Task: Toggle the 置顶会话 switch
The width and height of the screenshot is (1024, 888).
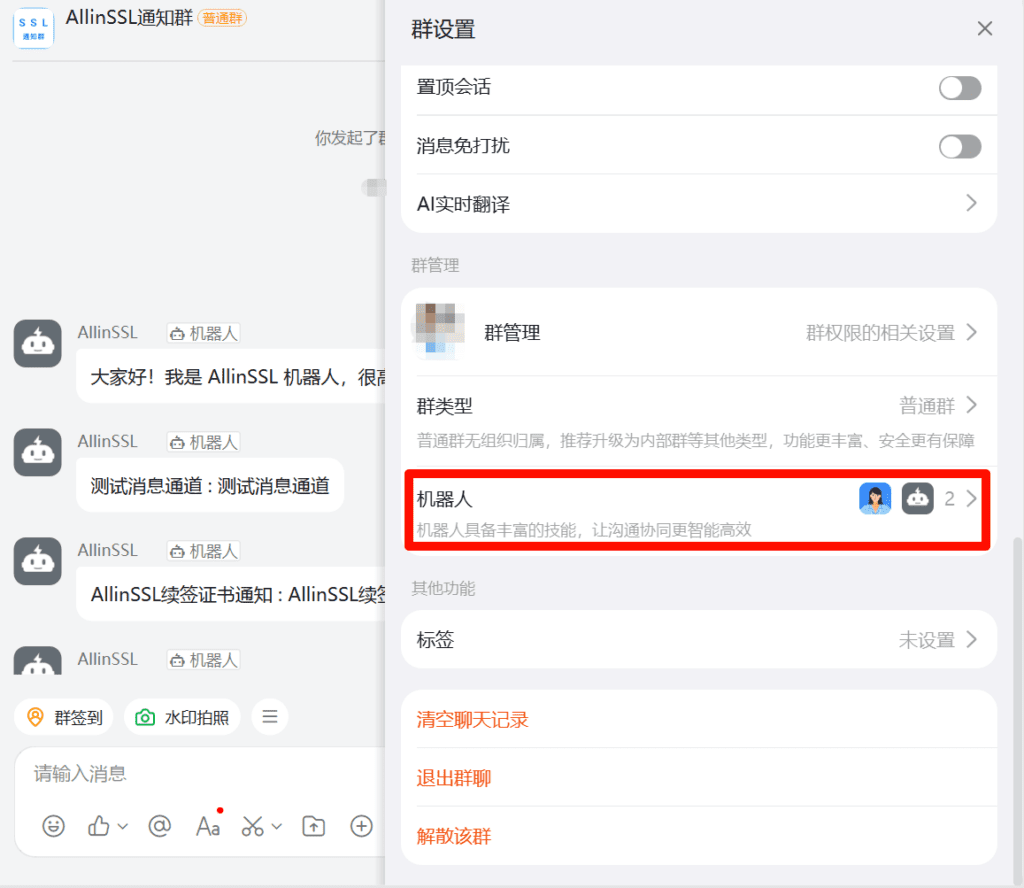Action: pyautogui.click(x=959, y=88)
